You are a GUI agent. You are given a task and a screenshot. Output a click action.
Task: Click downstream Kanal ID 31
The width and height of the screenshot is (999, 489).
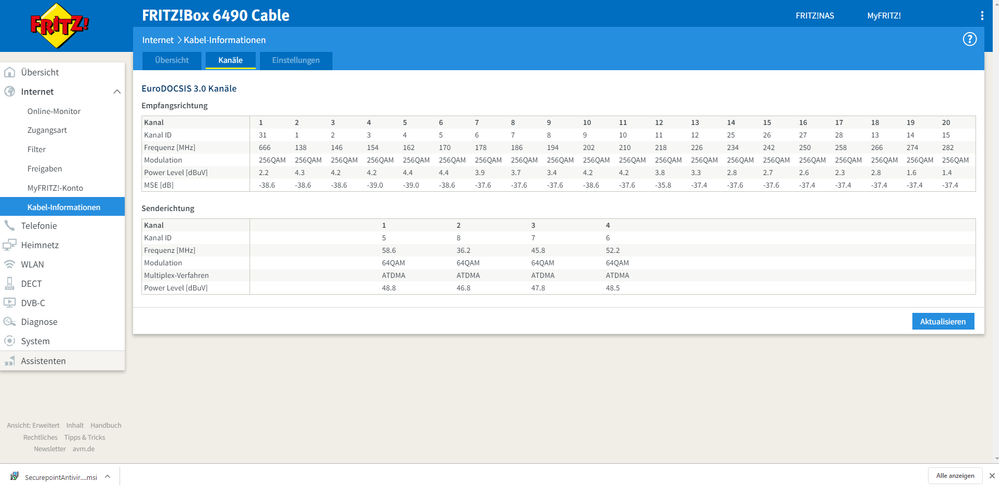pyautogui.click(x=262, y=134)
